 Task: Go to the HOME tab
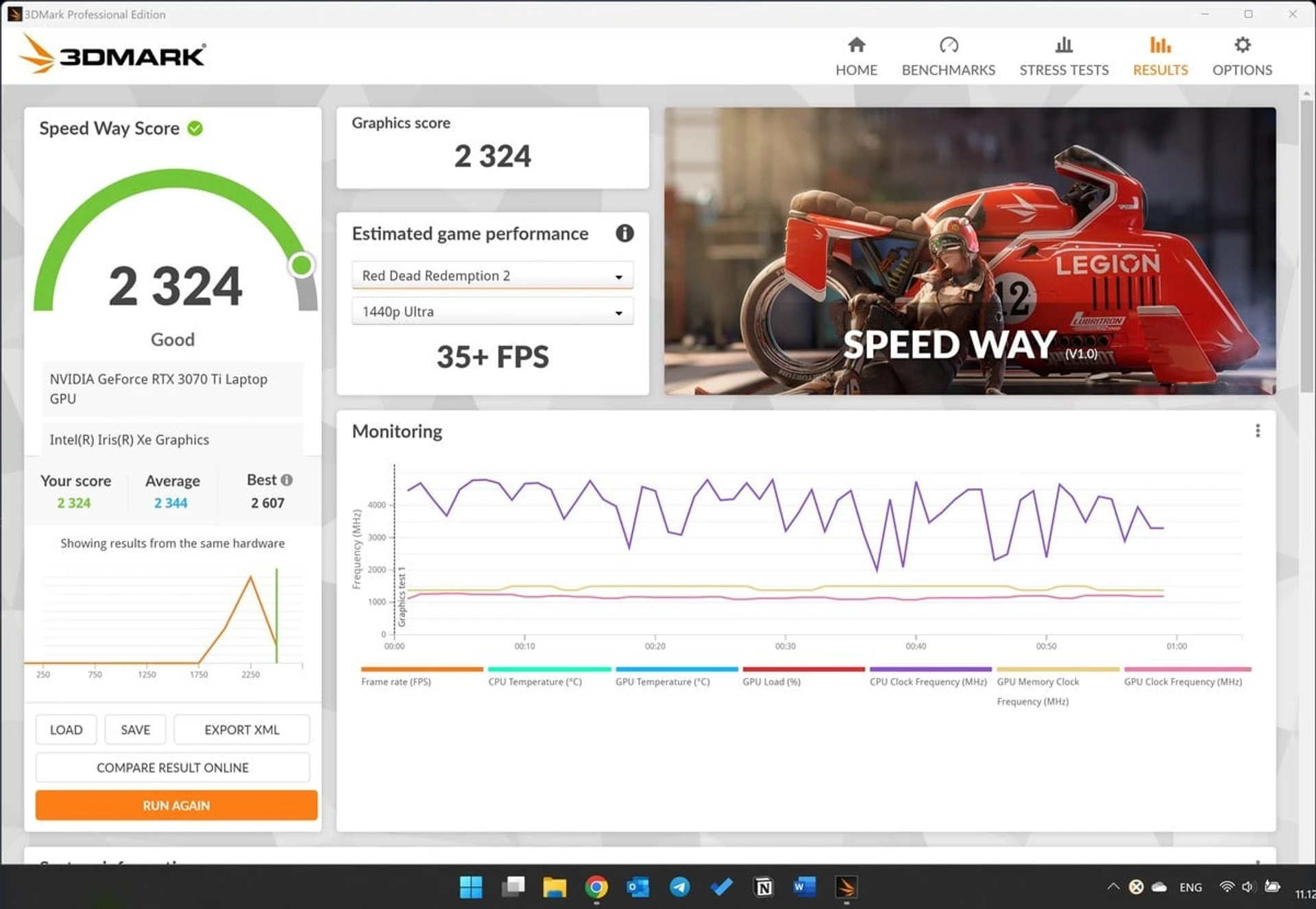tap(856, 56)
